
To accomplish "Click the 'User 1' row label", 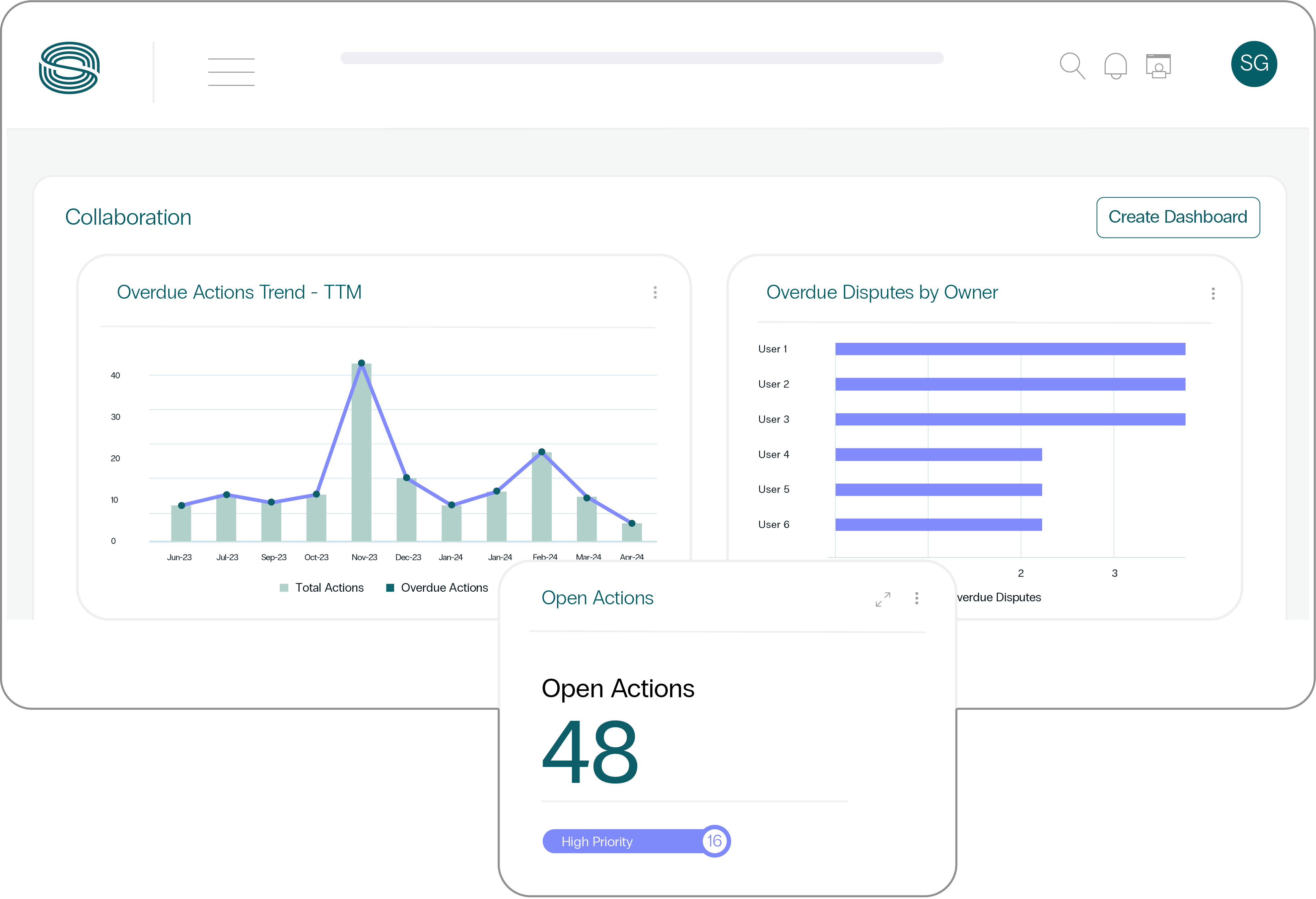I will point(772,349).
